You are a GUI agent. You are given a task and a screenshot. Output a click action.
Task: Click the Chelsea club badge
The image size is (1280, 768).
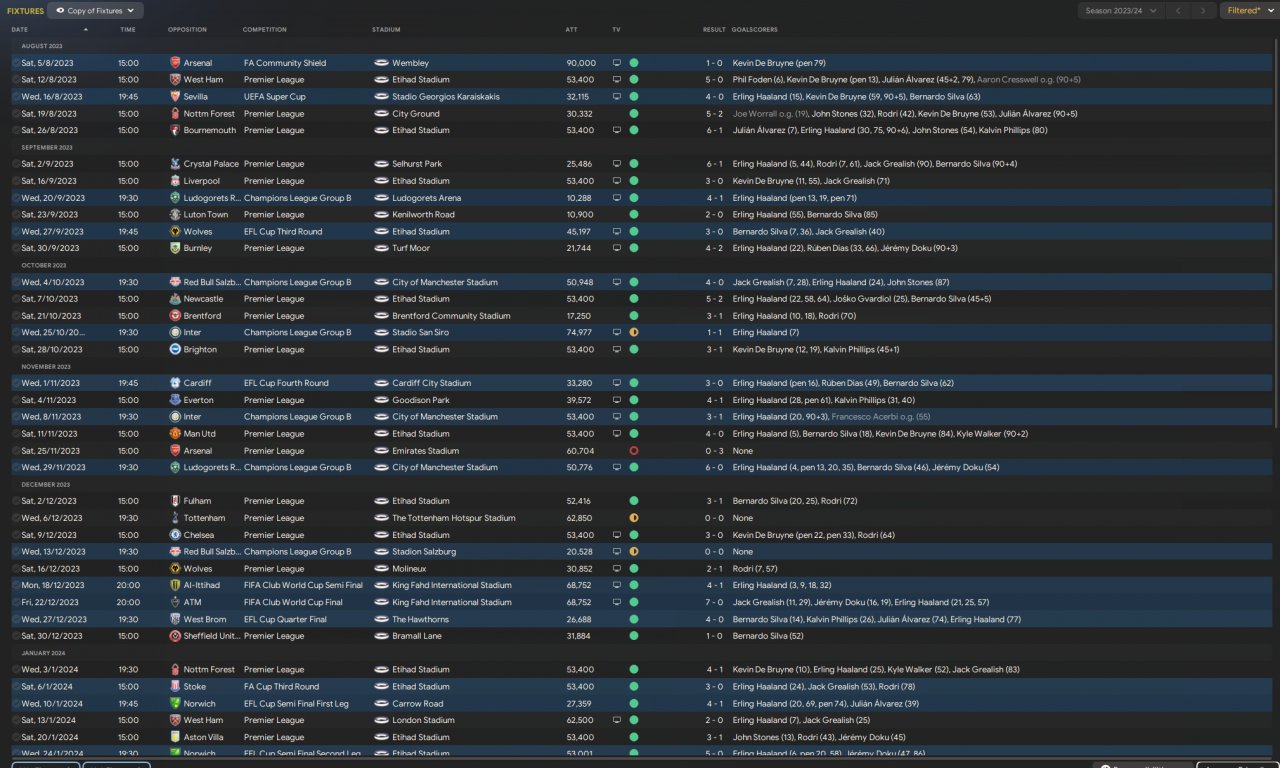(x=176, y=535)
